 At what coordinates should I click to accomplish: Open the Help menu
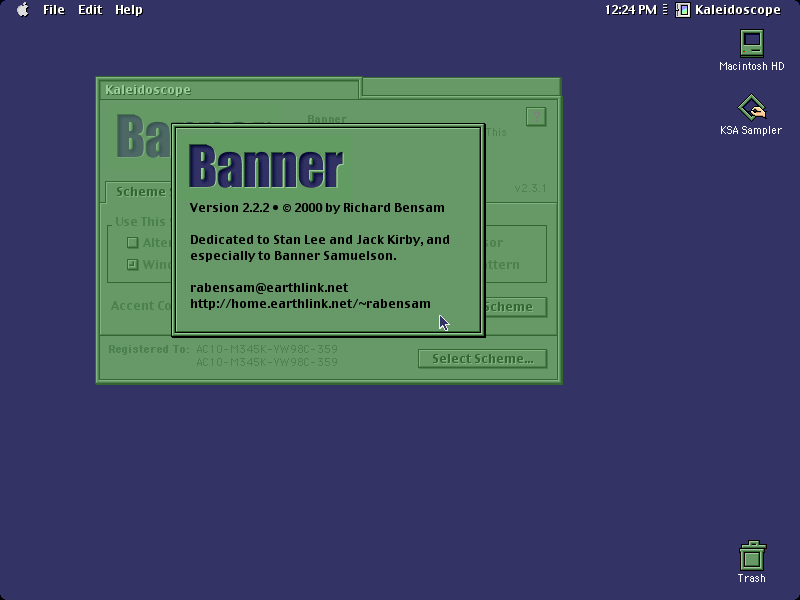[129, 10]
